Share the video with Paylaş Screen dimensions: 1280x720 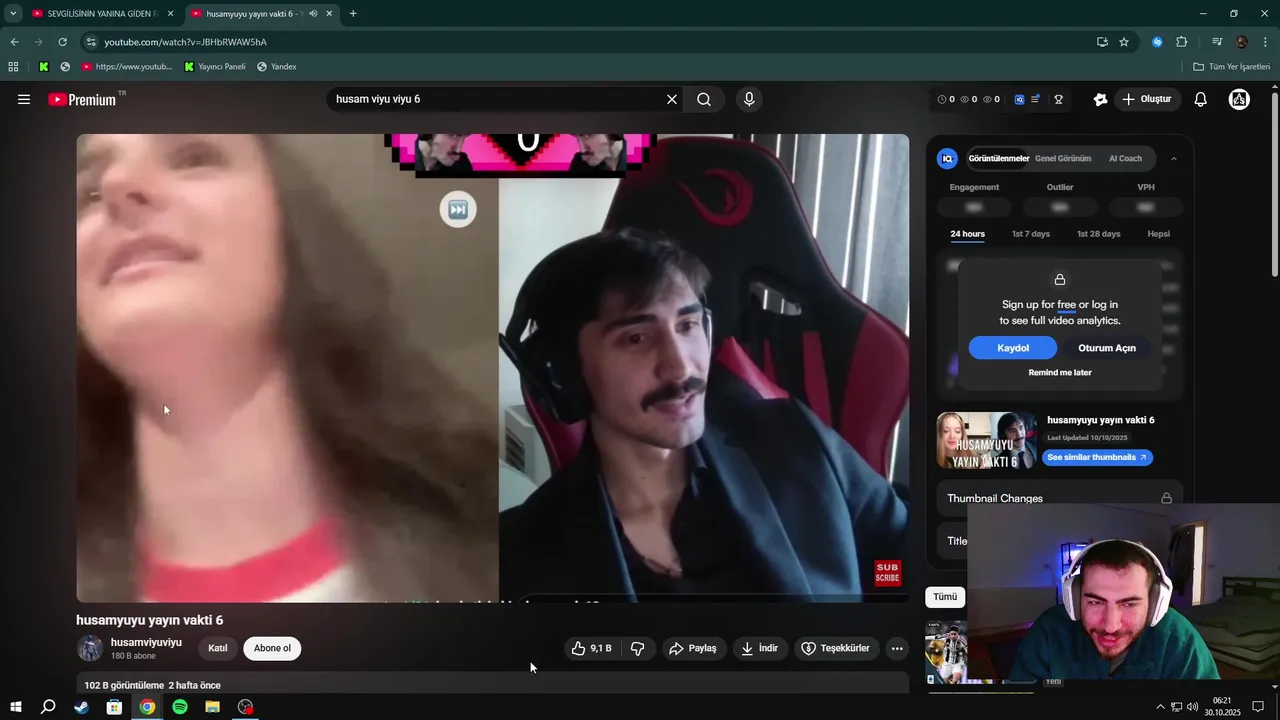coord(692,648)
